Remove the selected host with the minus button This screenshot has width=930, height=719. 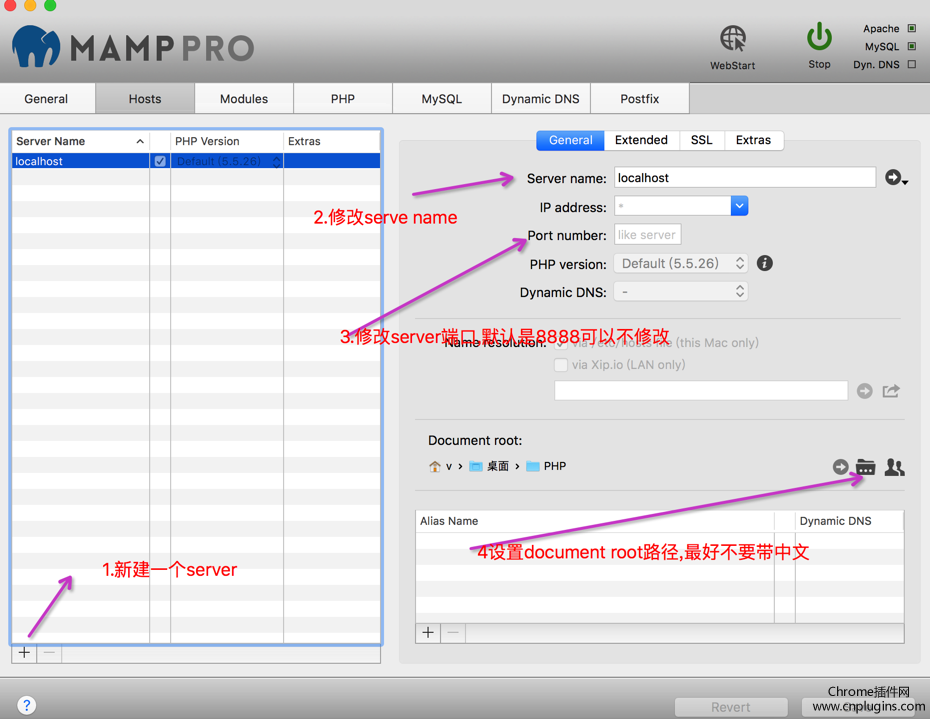[49, 653]
